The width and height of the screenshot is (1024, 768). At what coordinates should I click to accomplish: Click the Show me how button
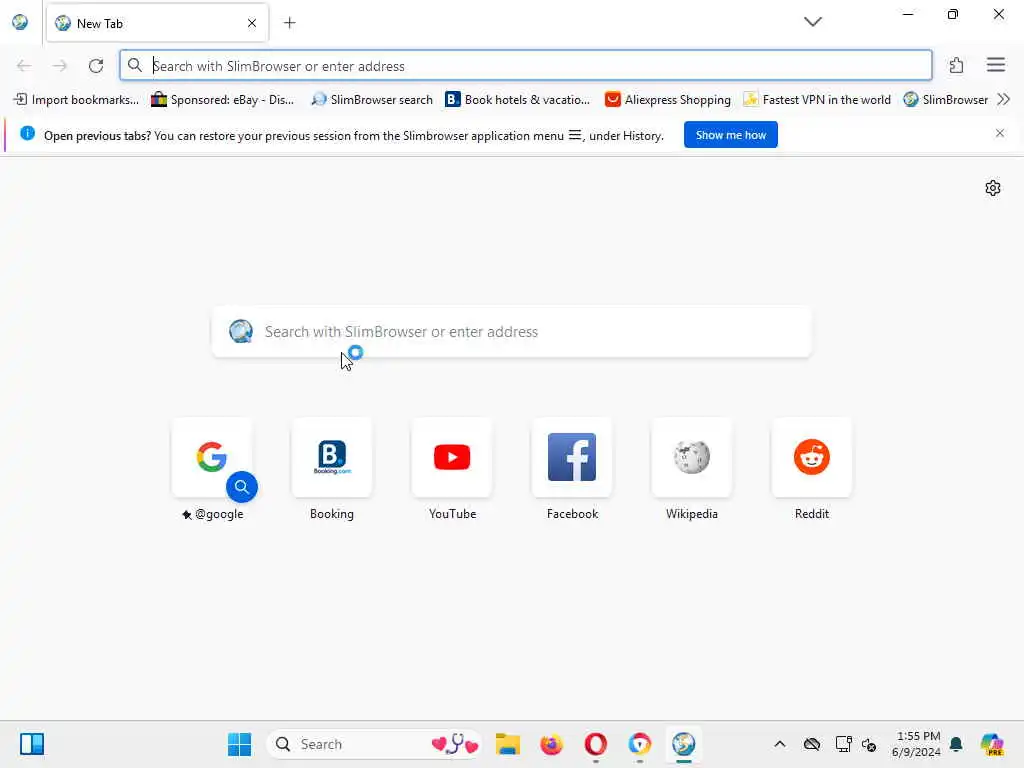pos(731,135)
